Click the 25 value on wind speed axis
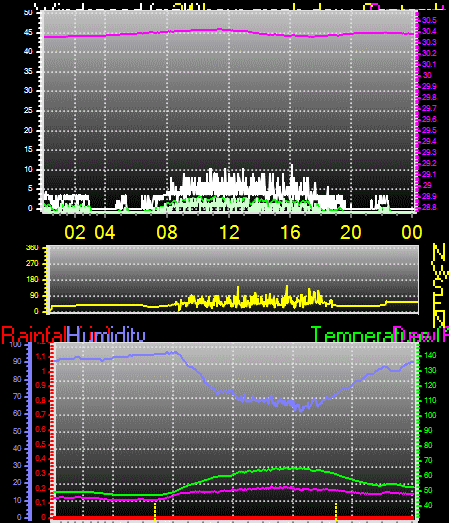This screenshot has height=523, width=449. [x=28, y=110]
